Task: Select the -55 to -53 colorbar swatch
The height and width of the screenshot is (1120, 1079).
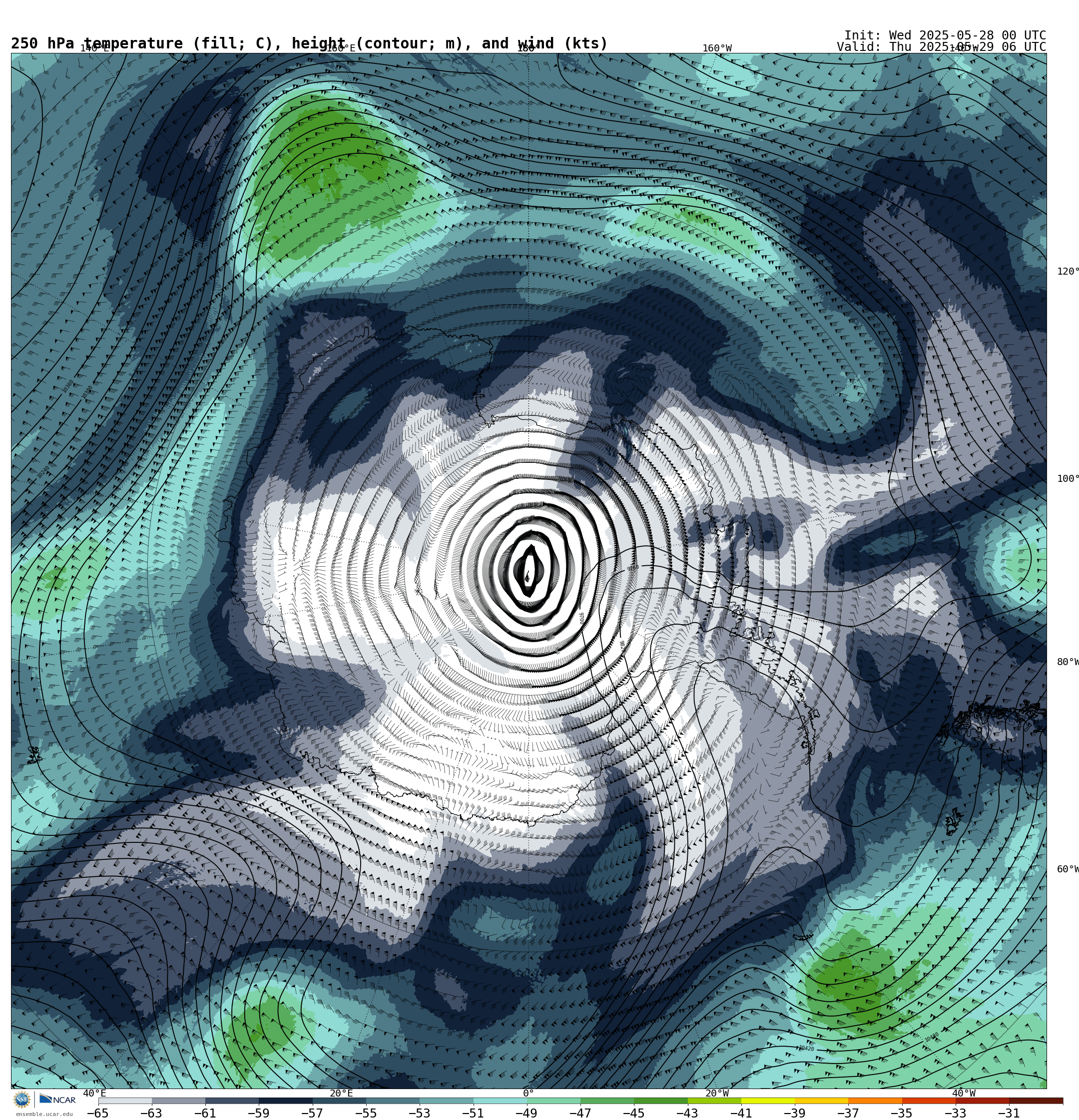Action: point(394,1101)
